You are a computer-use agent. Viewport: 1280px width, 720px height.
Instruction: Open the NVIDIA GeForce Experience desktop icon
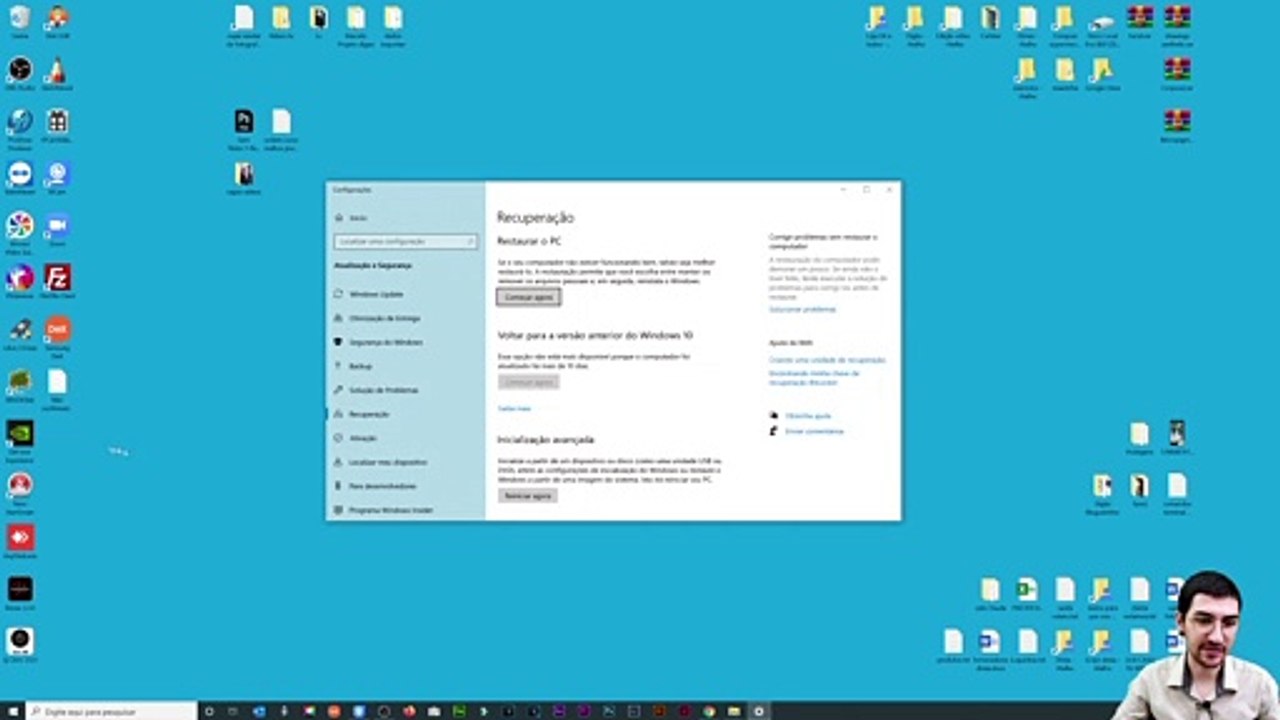click(x=19, y=434)
